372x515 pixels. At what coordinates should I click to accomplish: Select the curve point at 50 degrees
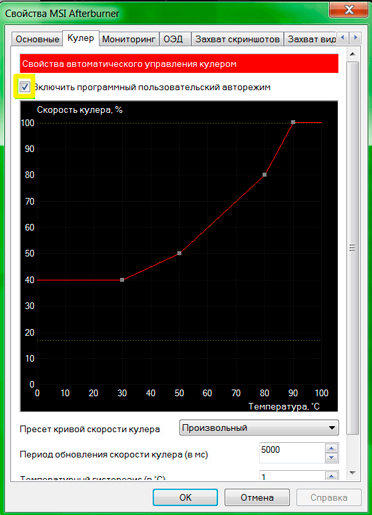[179, 253]
